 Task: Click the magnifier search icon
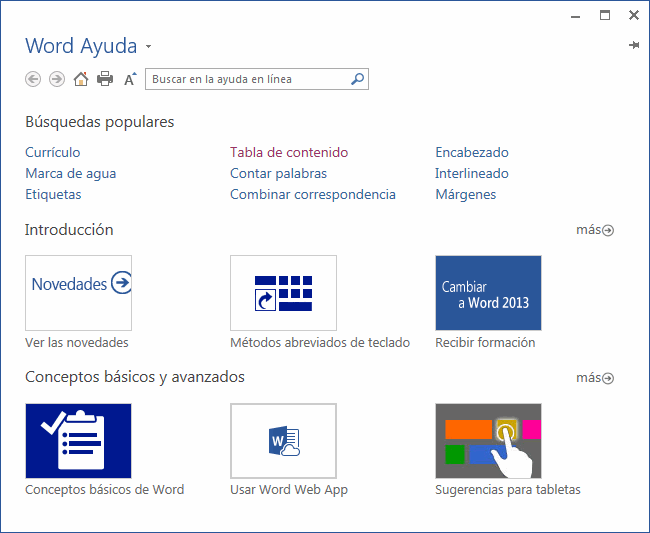[x=357, y=79]
